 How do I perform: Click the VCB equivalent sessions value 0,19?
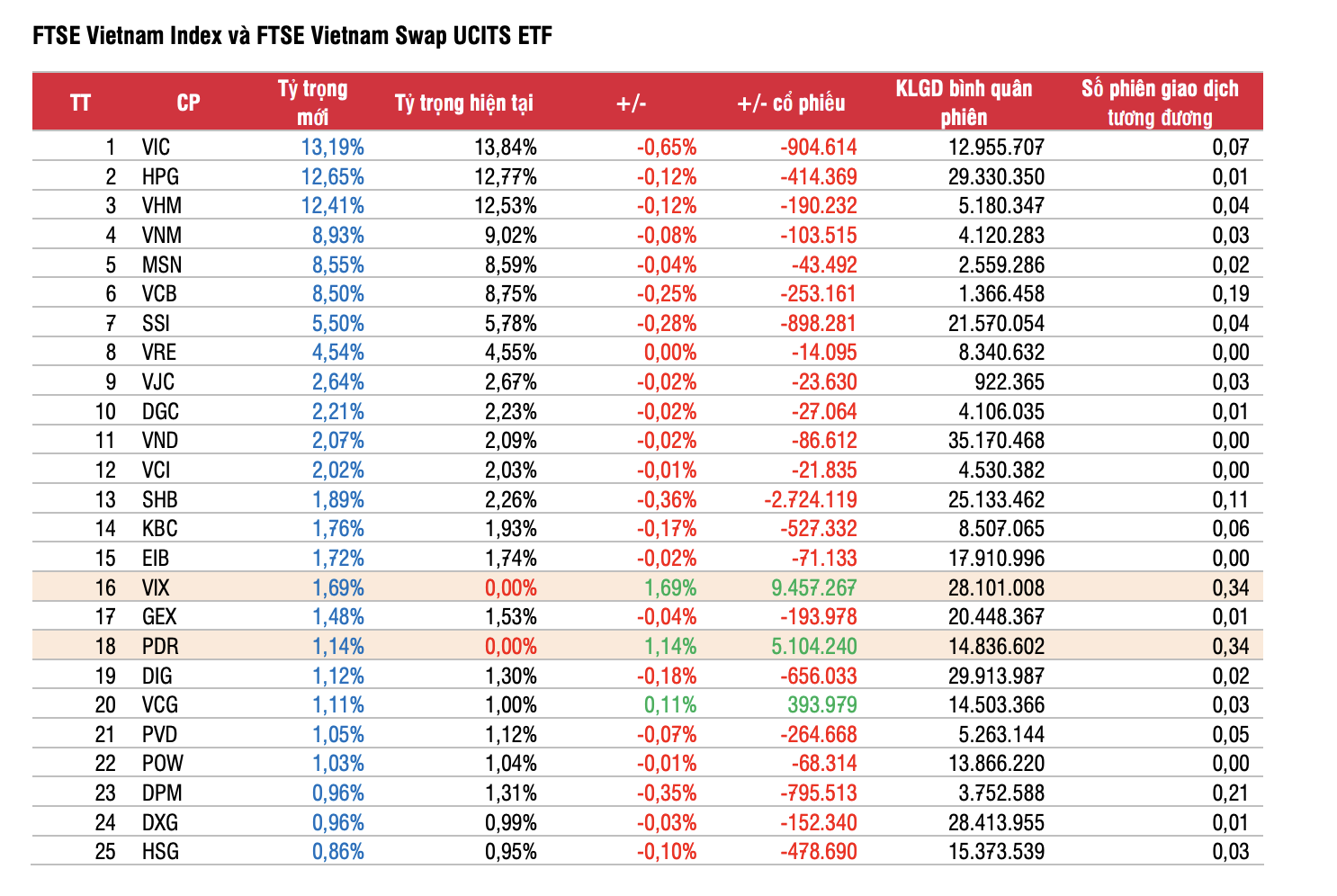1230,294
